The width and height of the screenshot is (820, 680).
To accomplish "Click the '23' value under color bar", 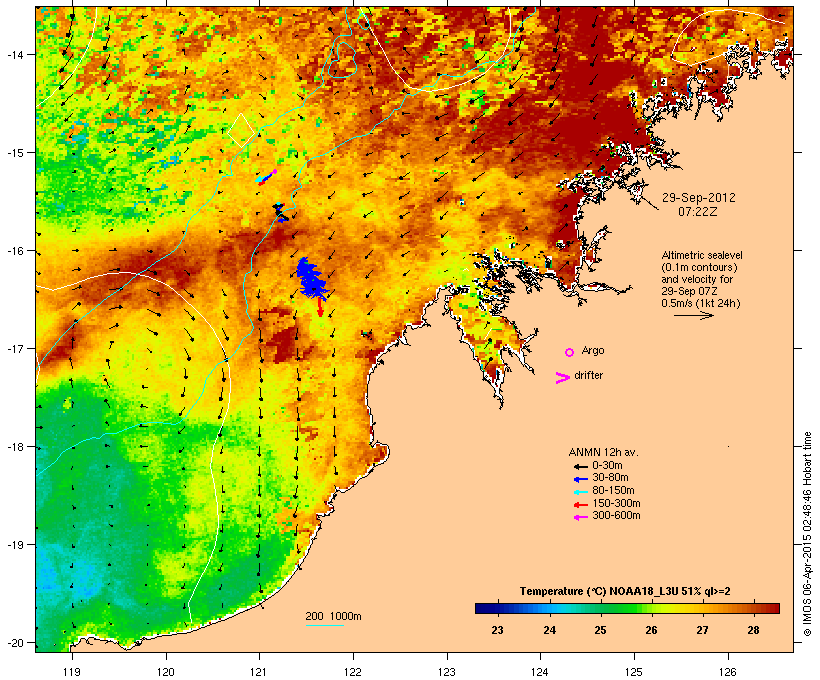I will [497, 630].
